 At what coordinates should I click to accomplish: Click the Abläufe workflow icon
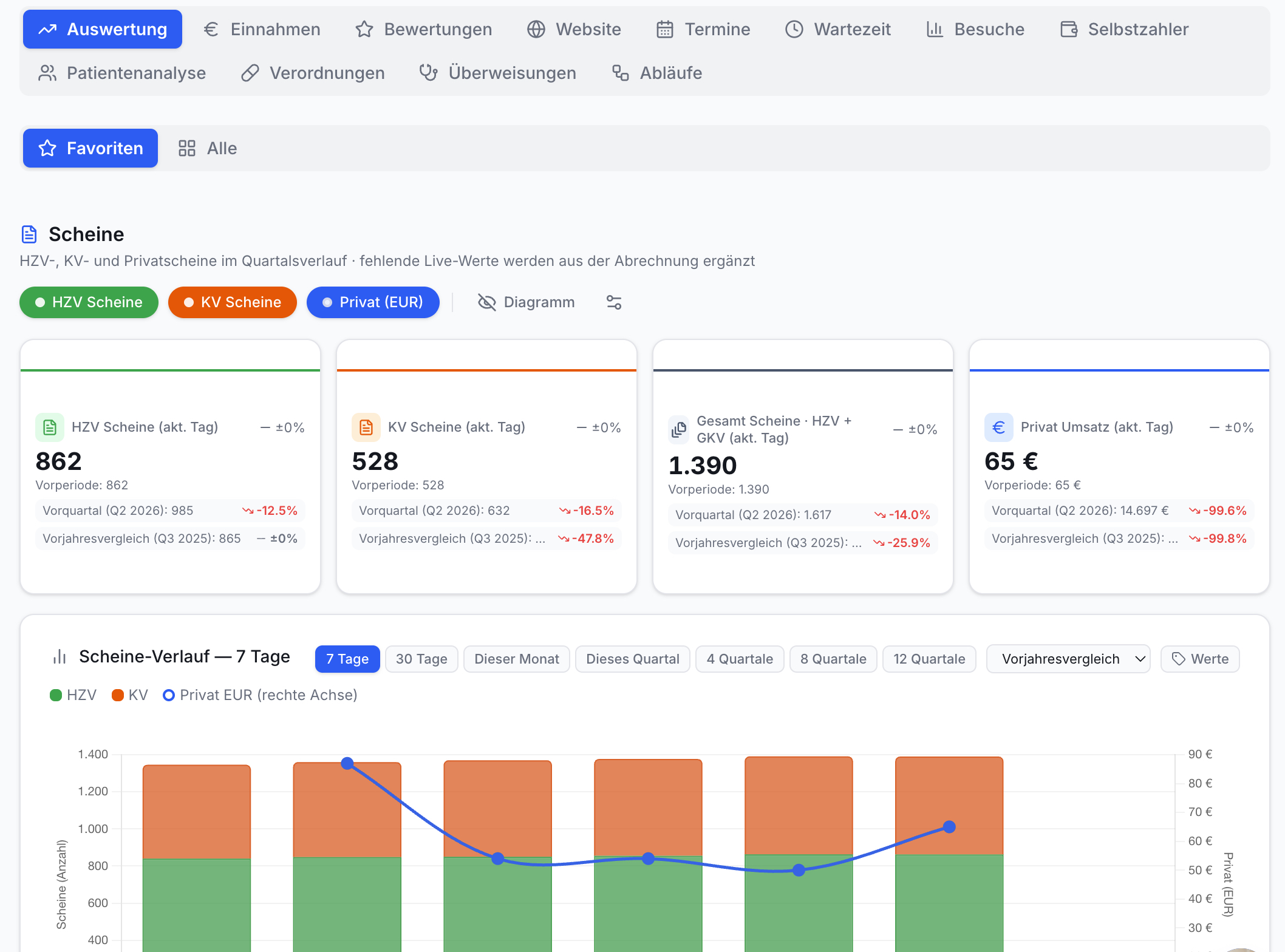(x=620, y=73)
